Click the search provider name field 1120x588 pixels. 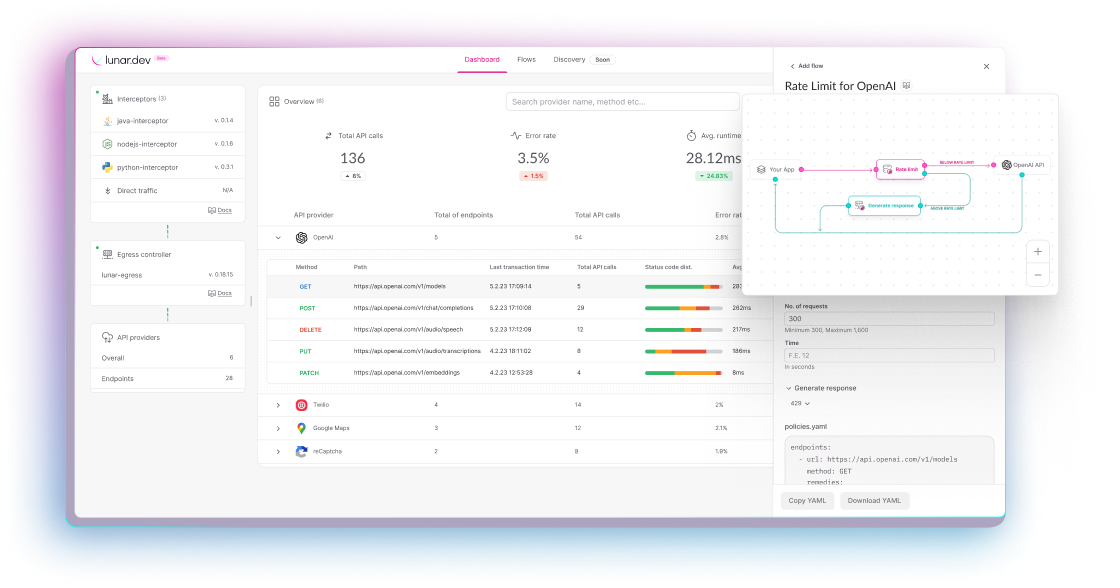[x=622, y=102]
